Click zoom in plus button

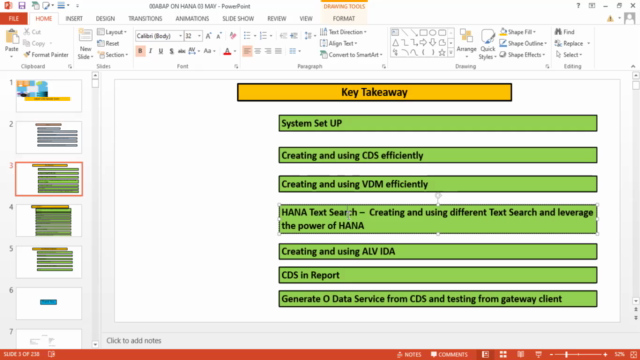coord(605,354)
